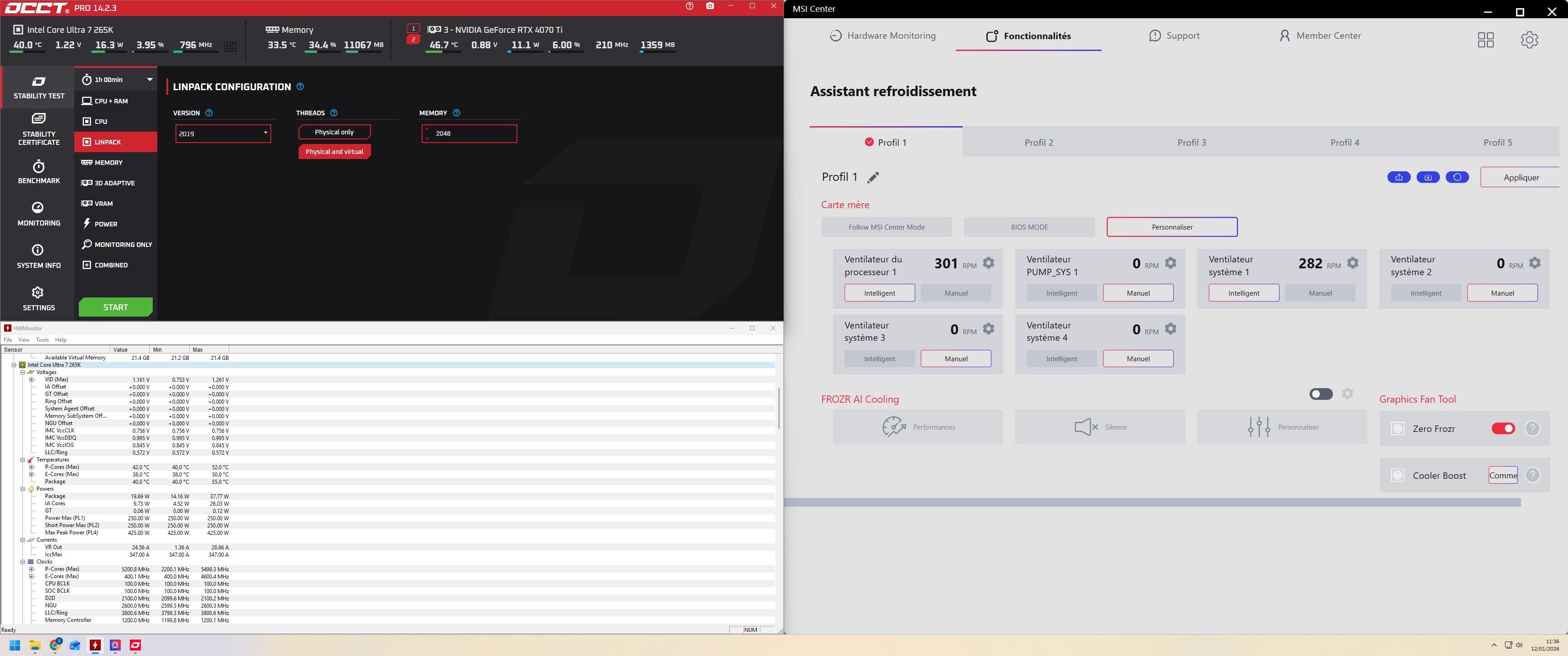This screenshot has width=1568, height=656.
Task: Disable the Zero Frozr toggle
Action: click(x=1503, y=428)
